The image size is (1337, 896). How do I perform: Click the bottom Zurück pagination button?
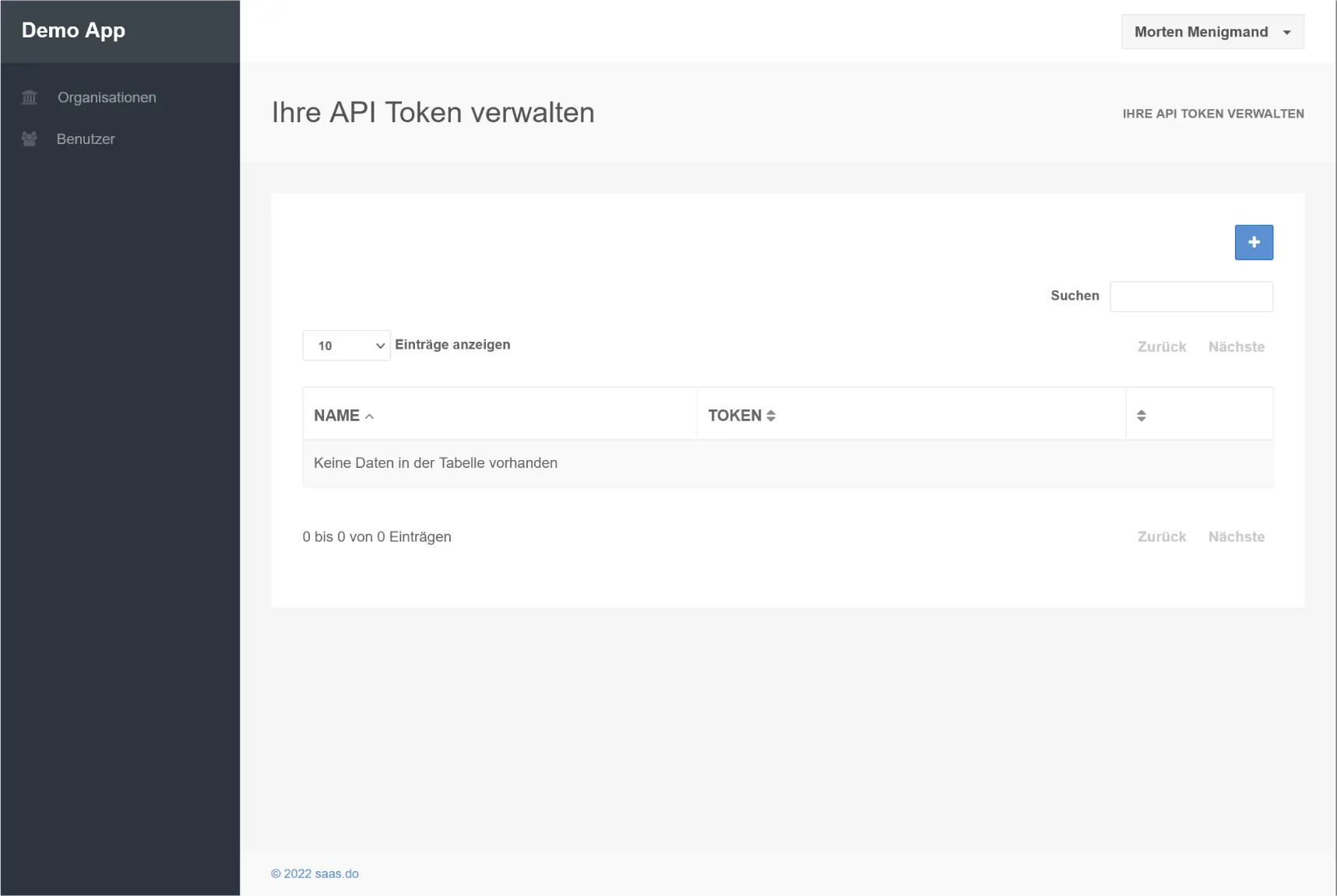[x=1161, y=537]
